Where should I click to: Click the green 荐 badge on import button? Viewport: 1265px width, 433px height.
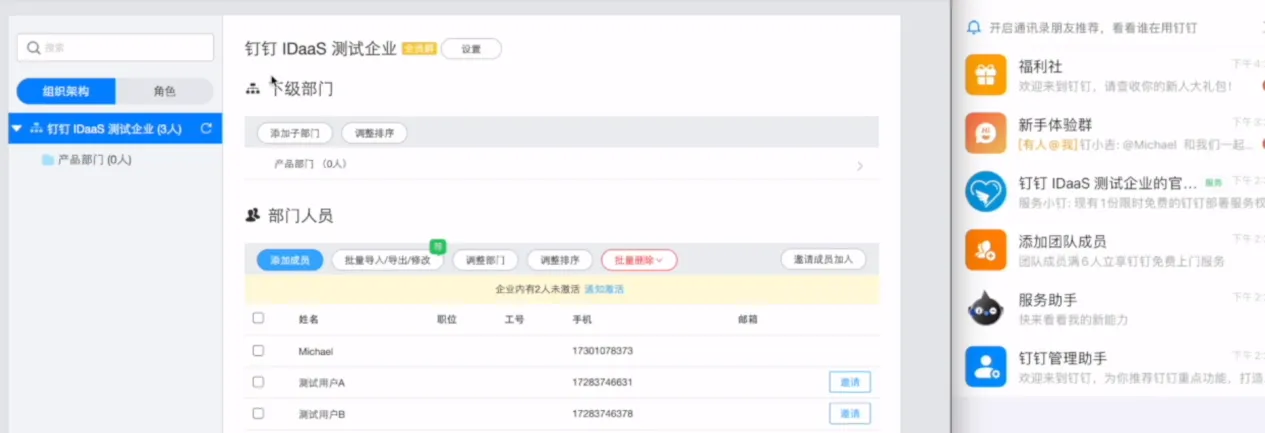437,246
